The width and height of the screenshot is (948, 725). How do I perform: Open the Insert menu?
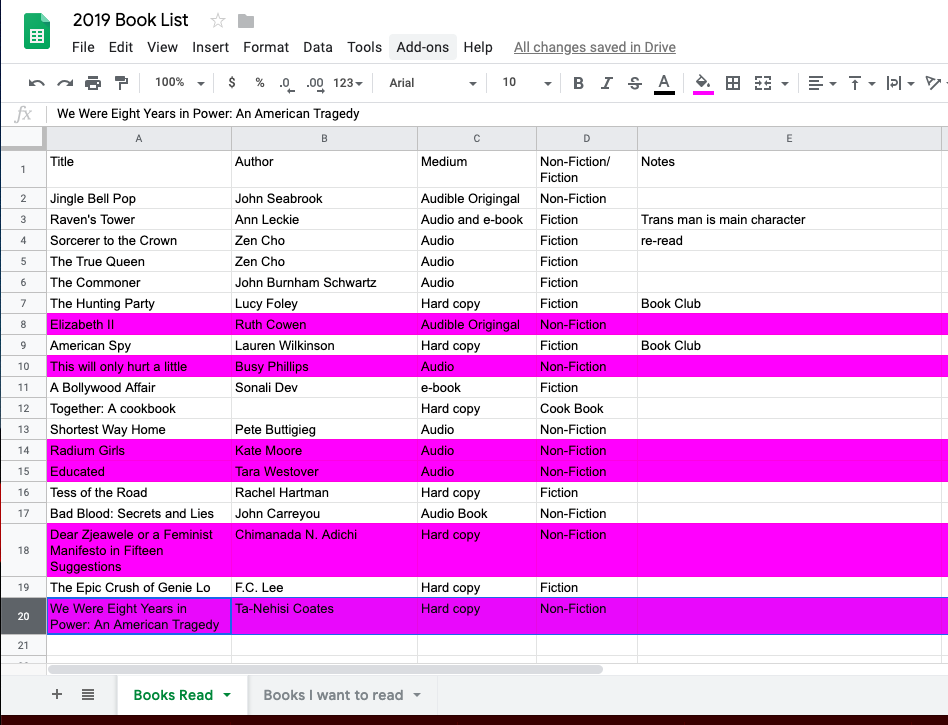[x=210, y=47]
